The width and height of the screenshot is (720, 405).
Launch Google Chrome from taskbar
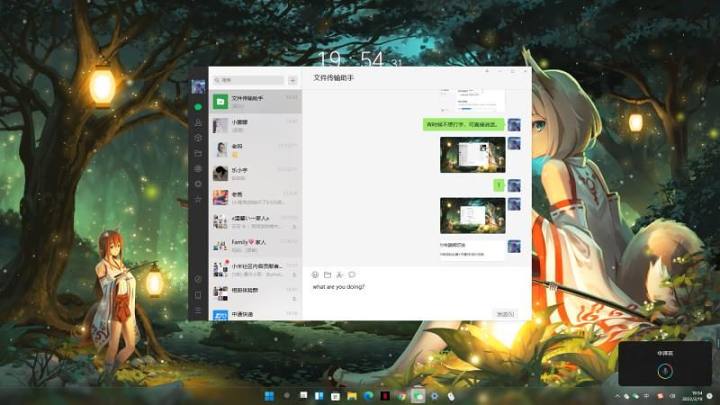(x=402, y=396)
